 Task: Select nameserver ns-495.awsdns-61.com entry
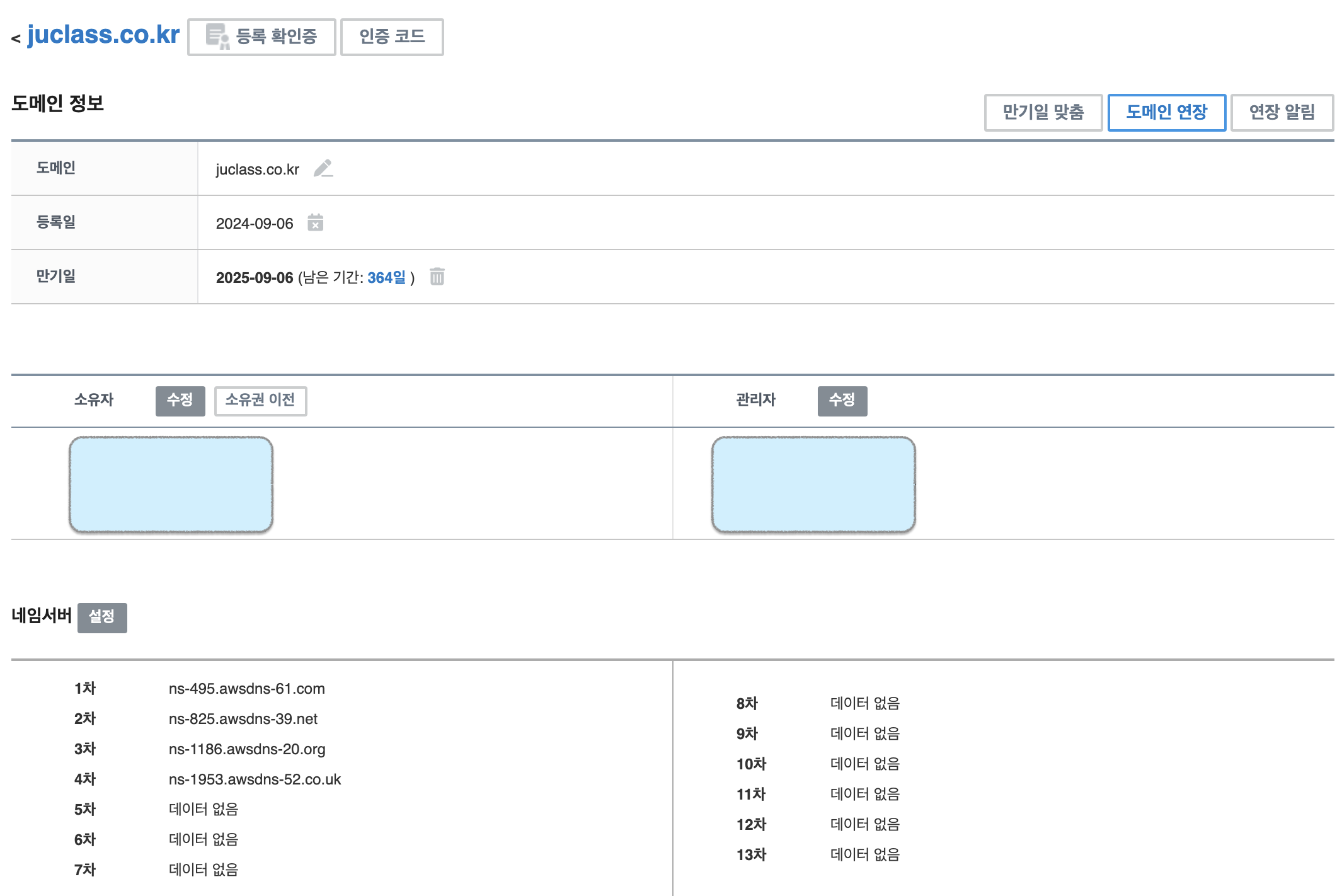(x=246, y=689)
